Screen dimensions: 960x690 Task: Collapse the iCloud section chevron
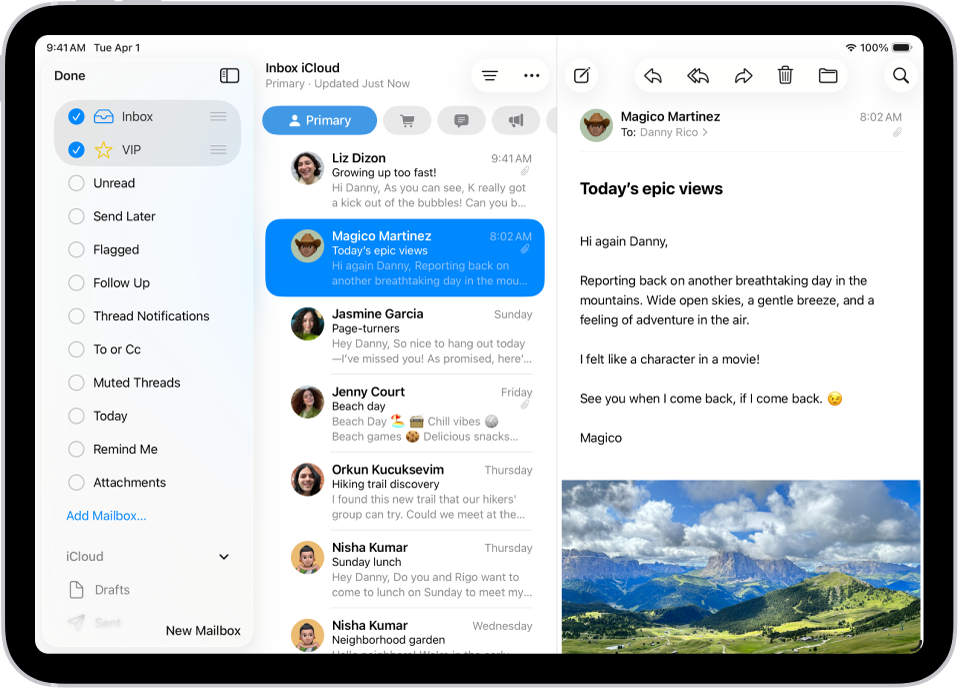pos(224,557)
